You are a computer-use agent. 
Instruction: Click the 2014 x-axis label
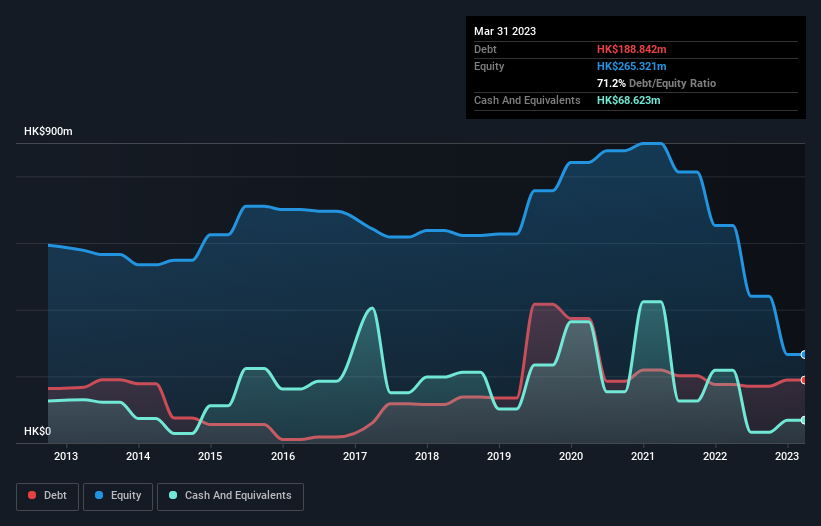coord(138,456)
